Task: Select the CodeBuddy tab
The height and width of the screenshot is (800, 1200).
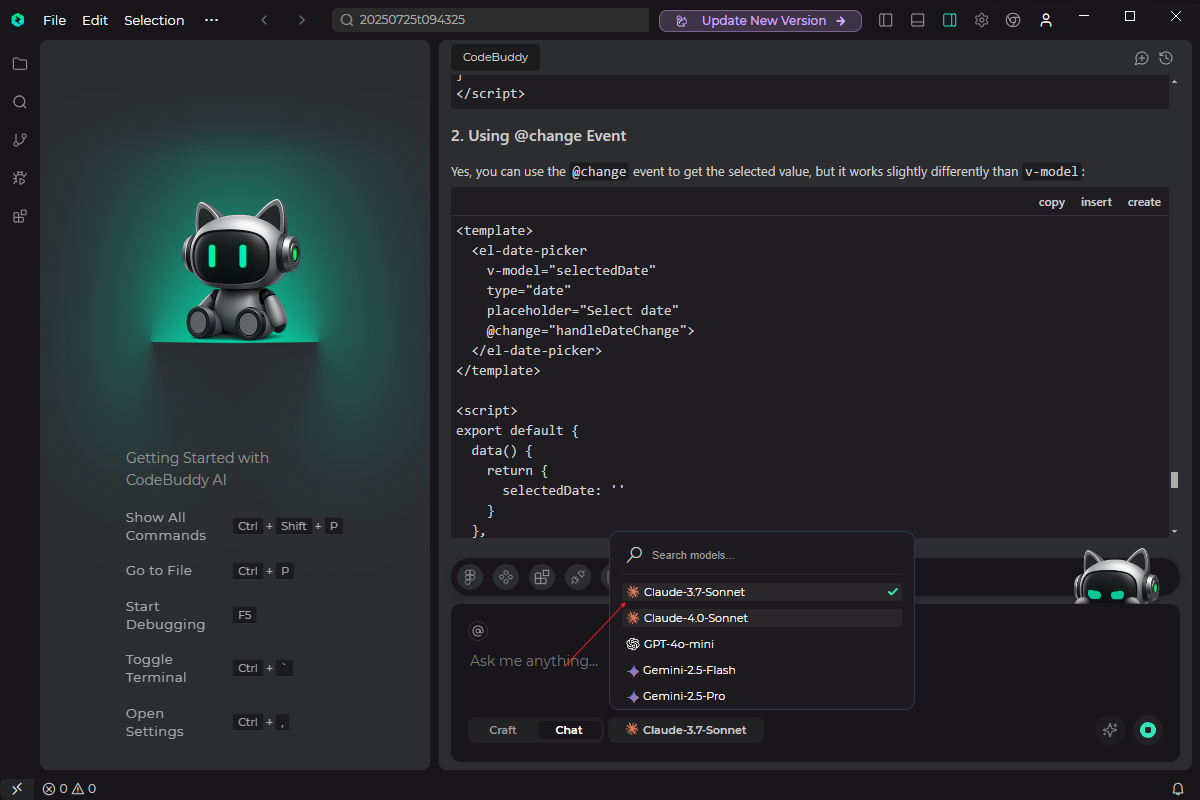Action: pyautogui.click(x=495, y=58)
